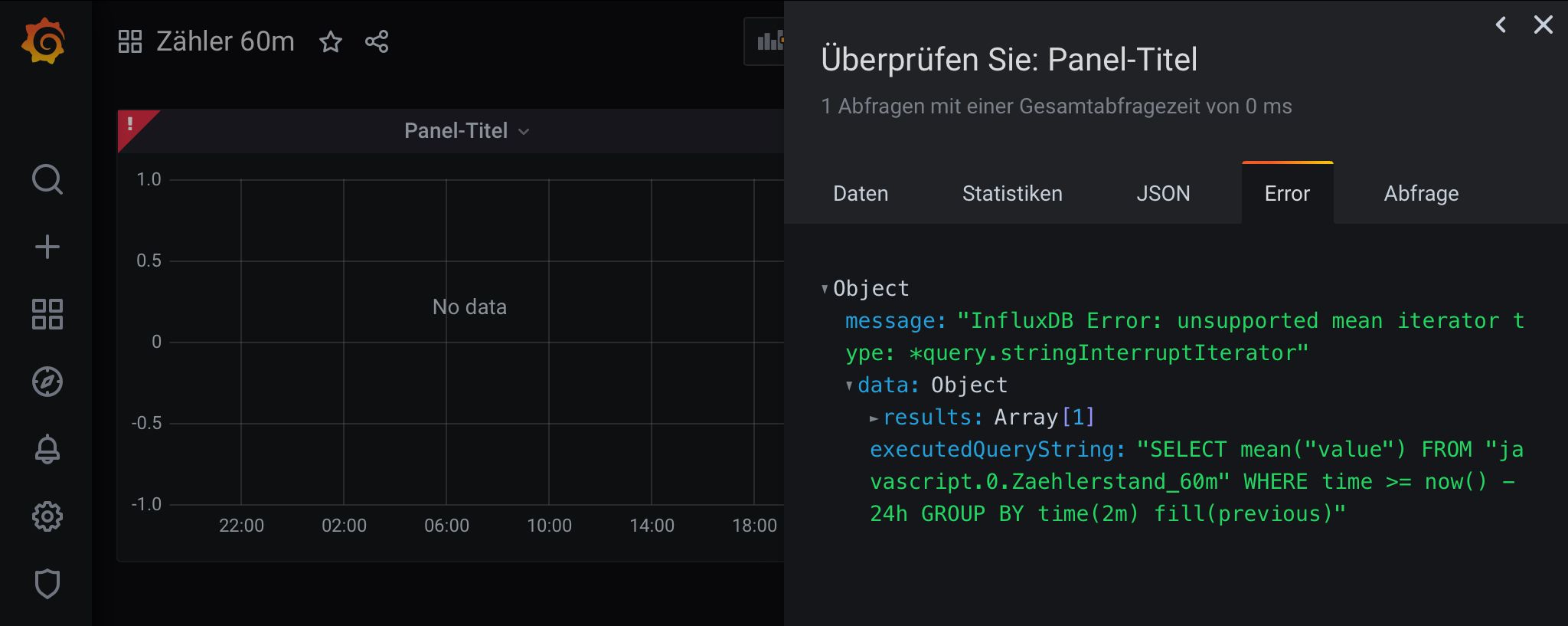Click the red panel error indicator

pos(132,124)
